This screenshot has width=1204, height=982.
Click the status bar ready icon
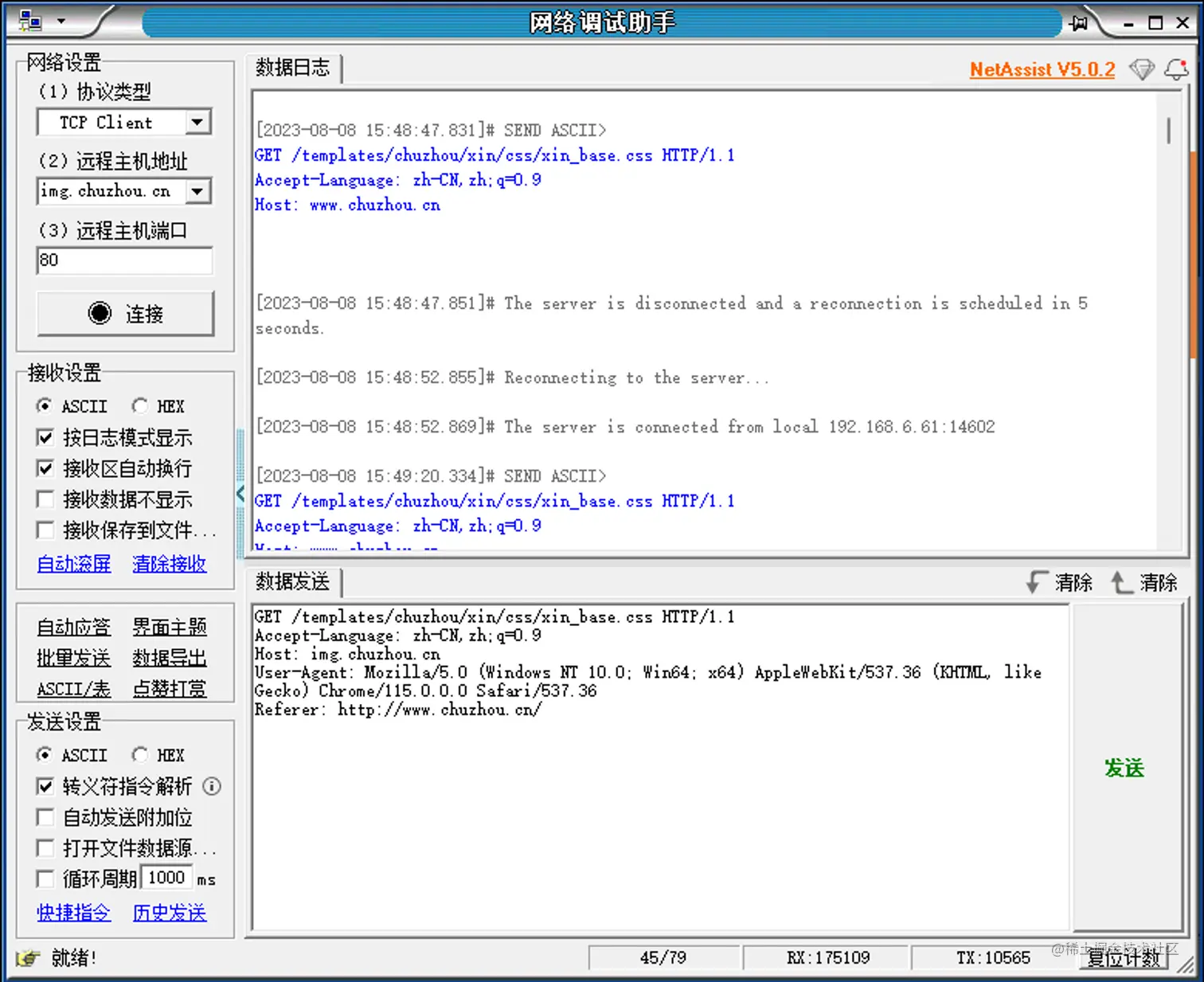coord(28,958)
